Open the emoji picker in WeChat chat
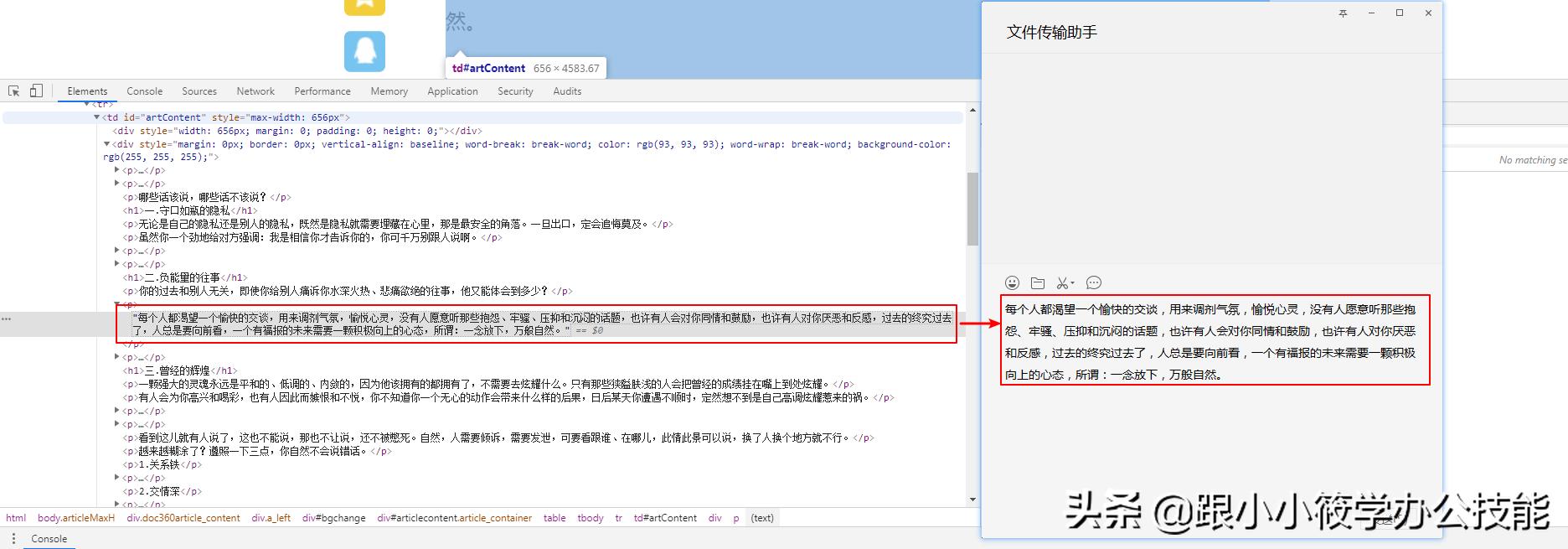 pos(1013,283)
